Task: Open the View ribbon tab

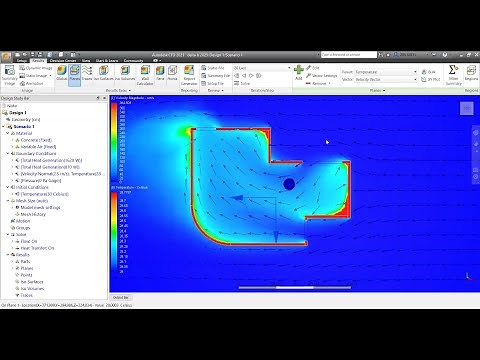Action: (86, 61)
